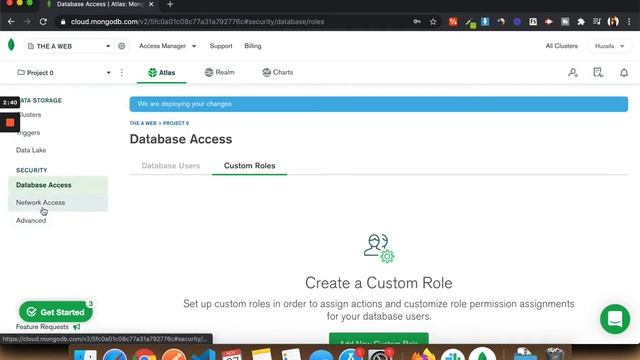The image size is (640, 360).
Task: Close the Database Access browser tab
Action: point(151,4)
